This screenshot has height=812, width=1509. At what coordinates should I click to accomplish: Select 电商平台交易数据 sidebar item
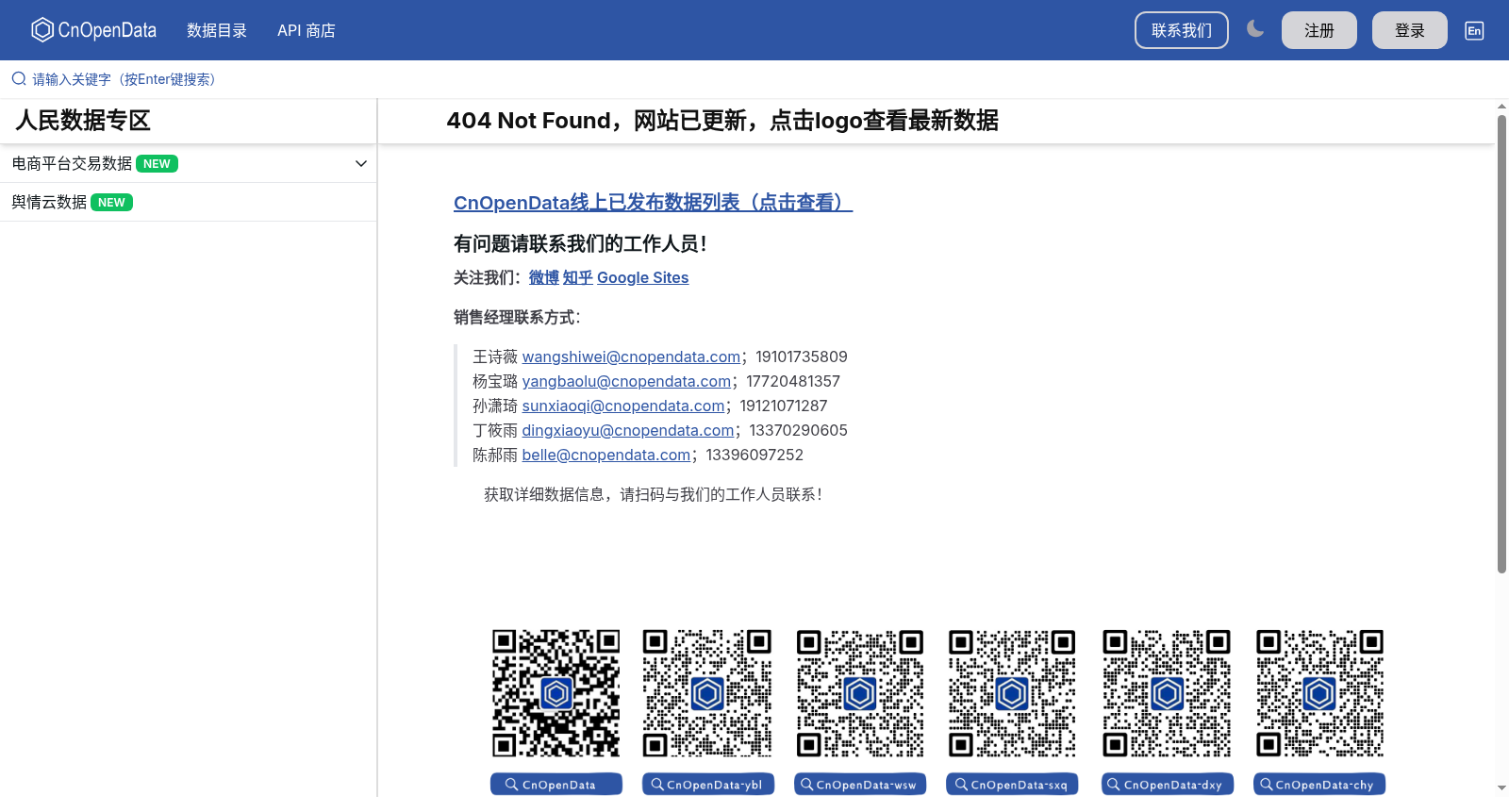[x=188, y=163]
